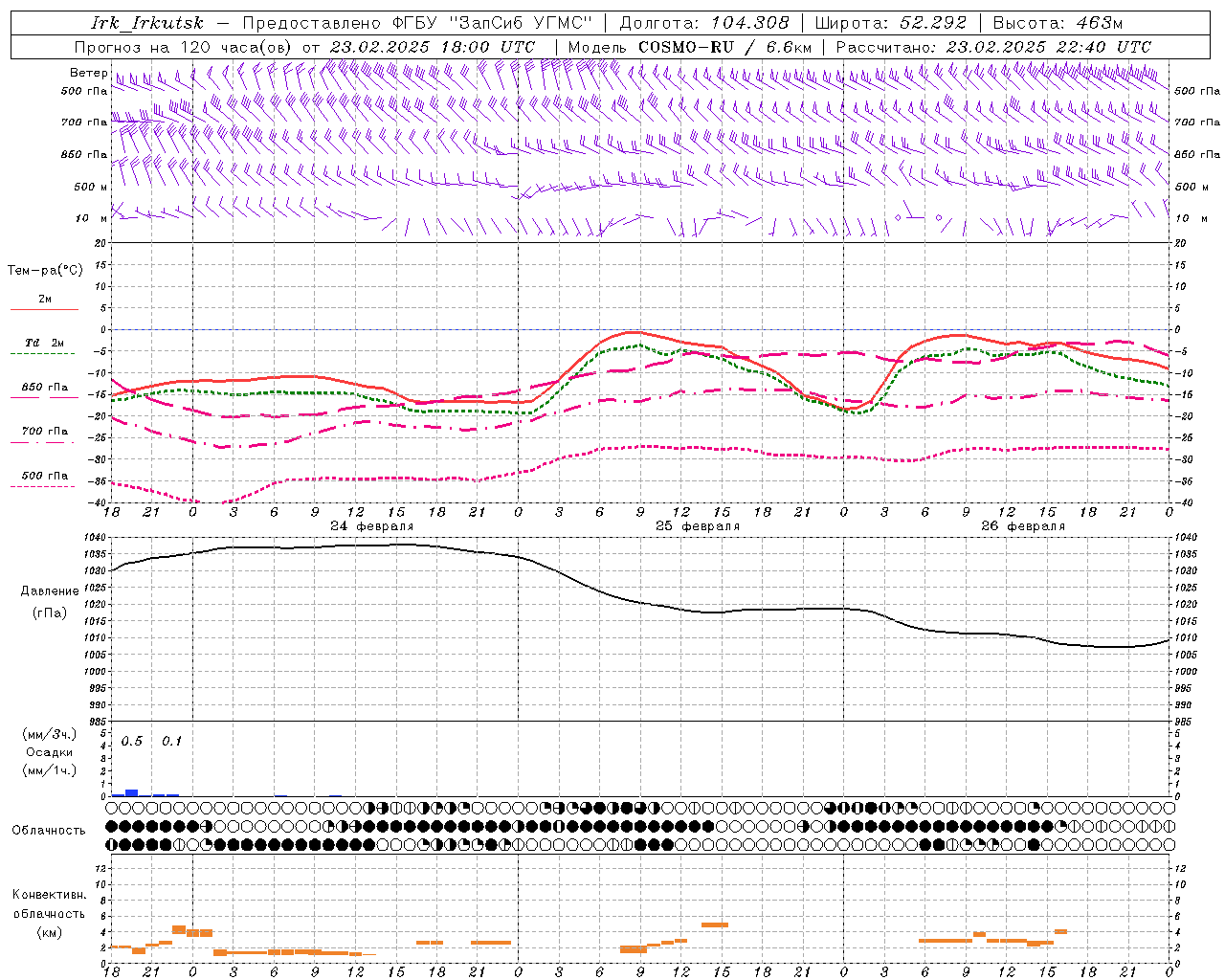The image size is (1225, 980).
Task: Select the (мм/1ч.) unit label
Action: (49, 770)
